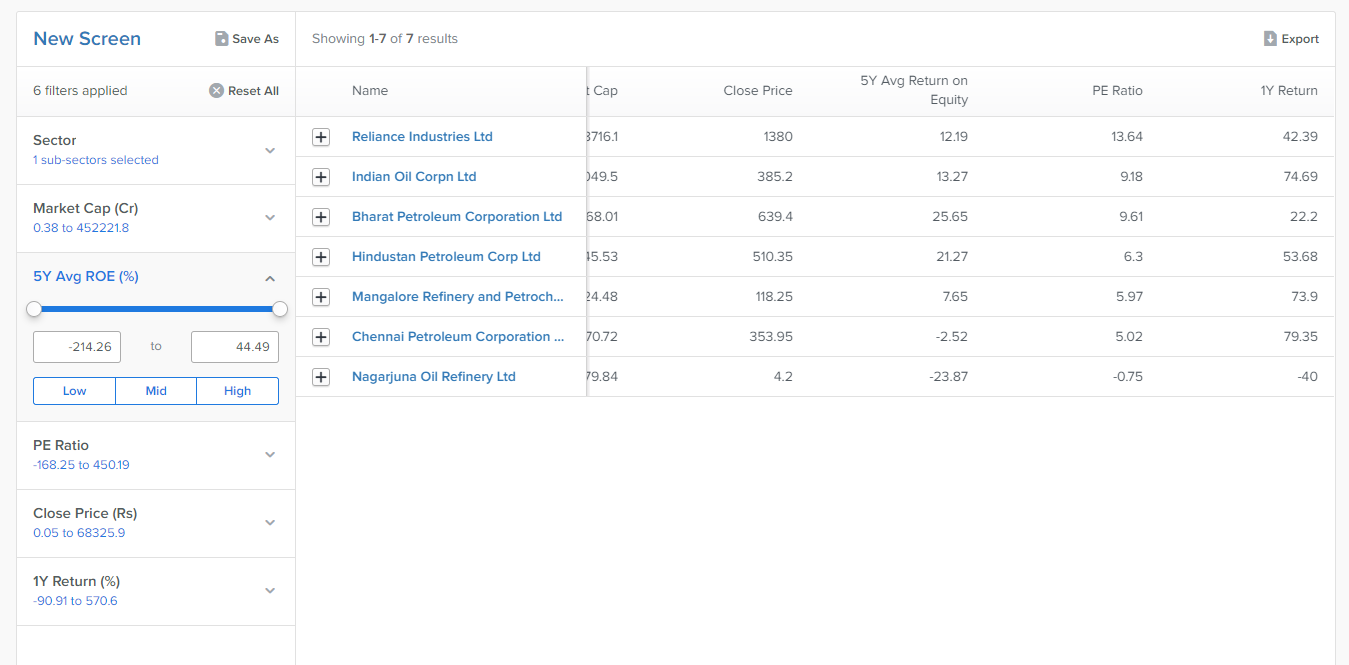Expand the Hindustan Petroleum Corp row plus icon
Screen dimensions: 1349x665
[x=321, y=257]
